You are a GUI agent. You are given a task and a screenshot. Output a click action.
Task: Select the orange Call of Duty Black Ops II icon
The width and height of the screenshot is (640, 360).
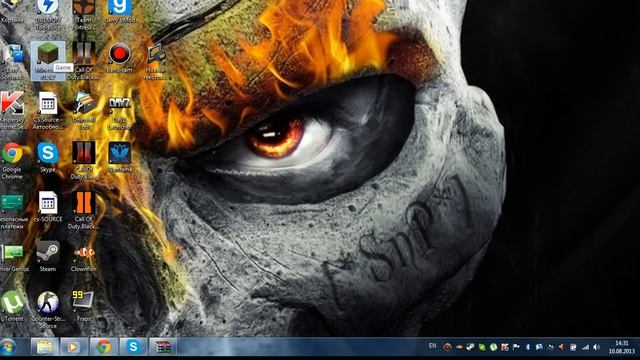[x=84, y=210]
